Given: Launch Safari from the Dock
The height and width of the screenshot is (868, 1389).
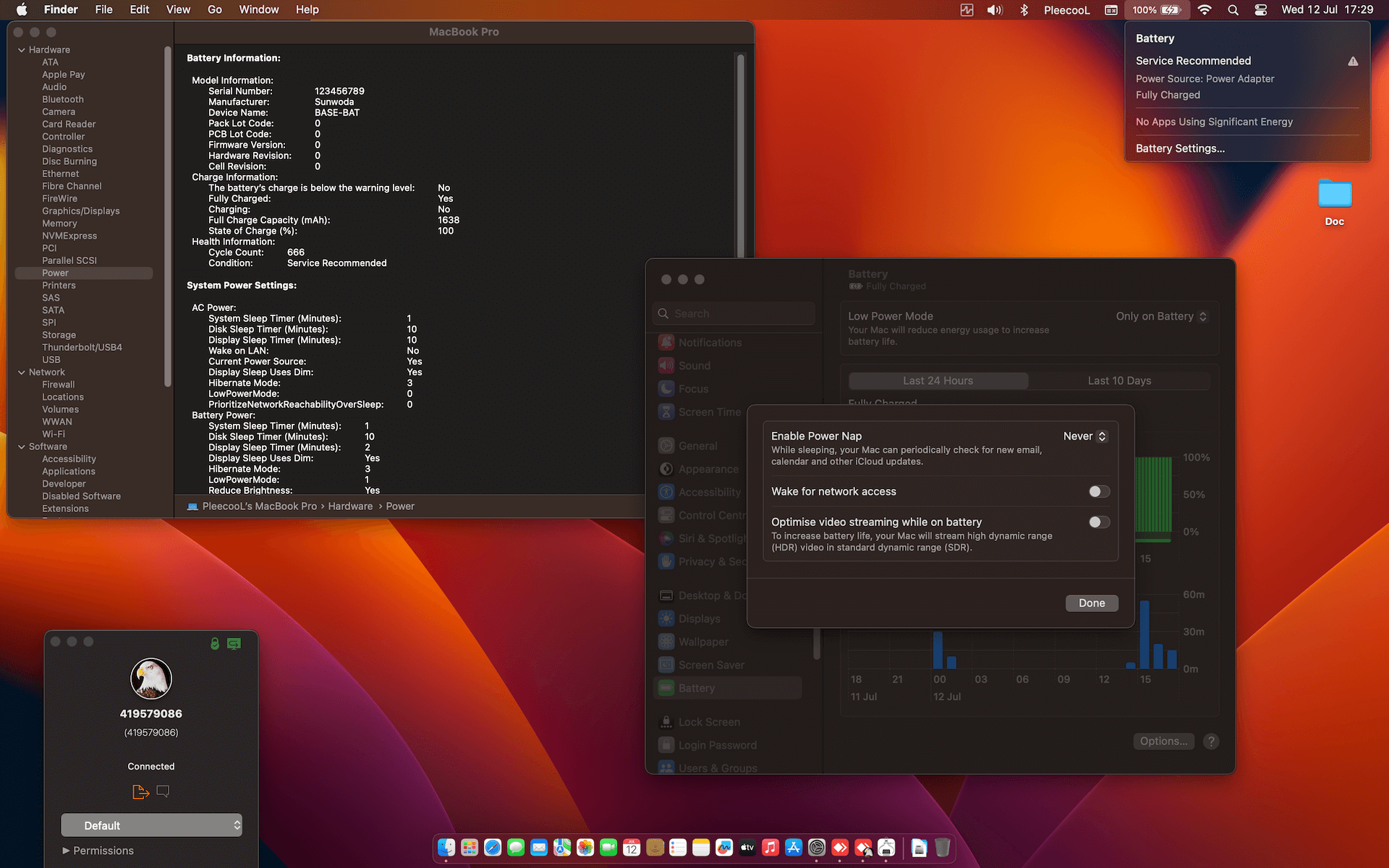Looking at the screenshot, I should [x=493, y=847].
